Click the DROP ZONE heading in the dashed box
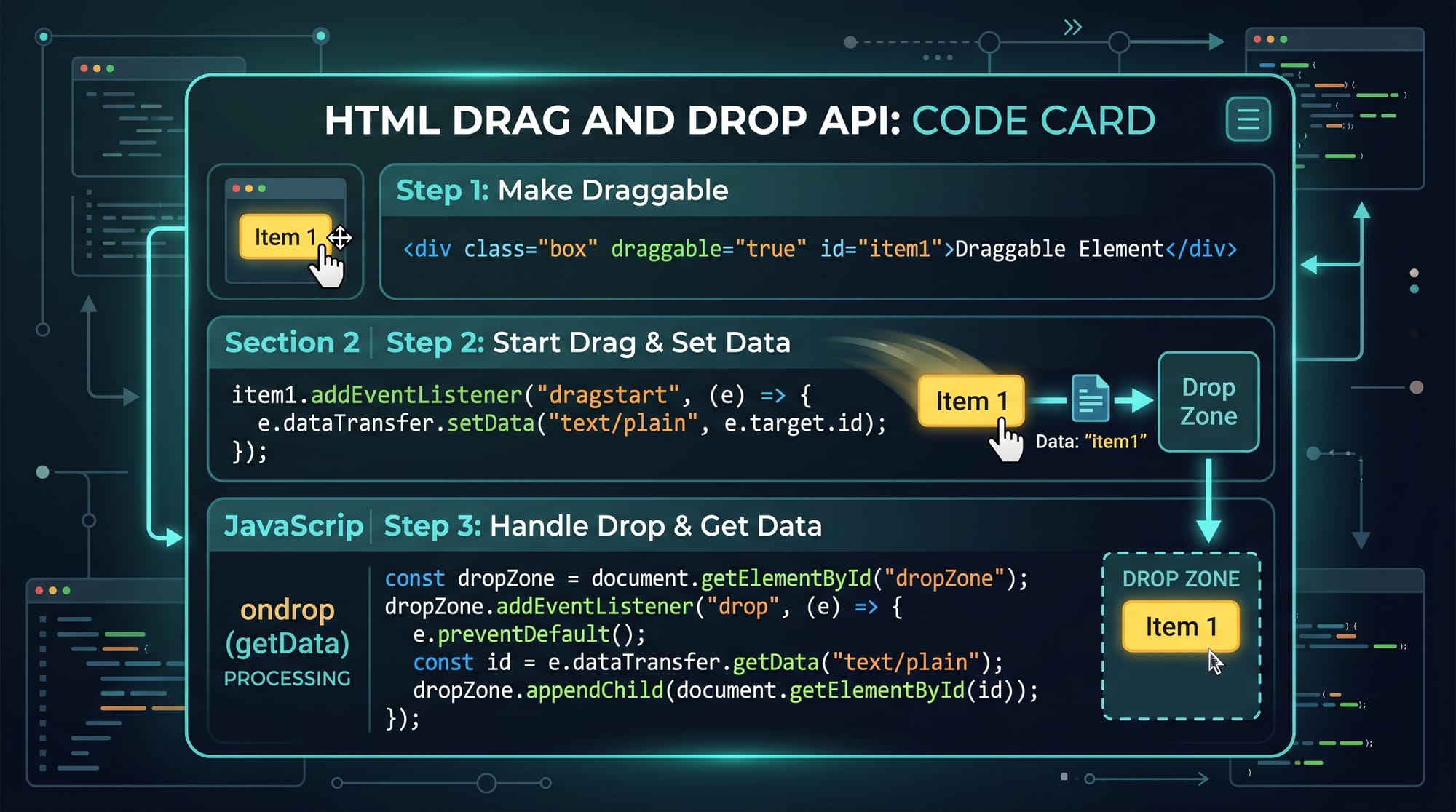Screen dimensions: 1456x812 click(x=1180, y=578)
